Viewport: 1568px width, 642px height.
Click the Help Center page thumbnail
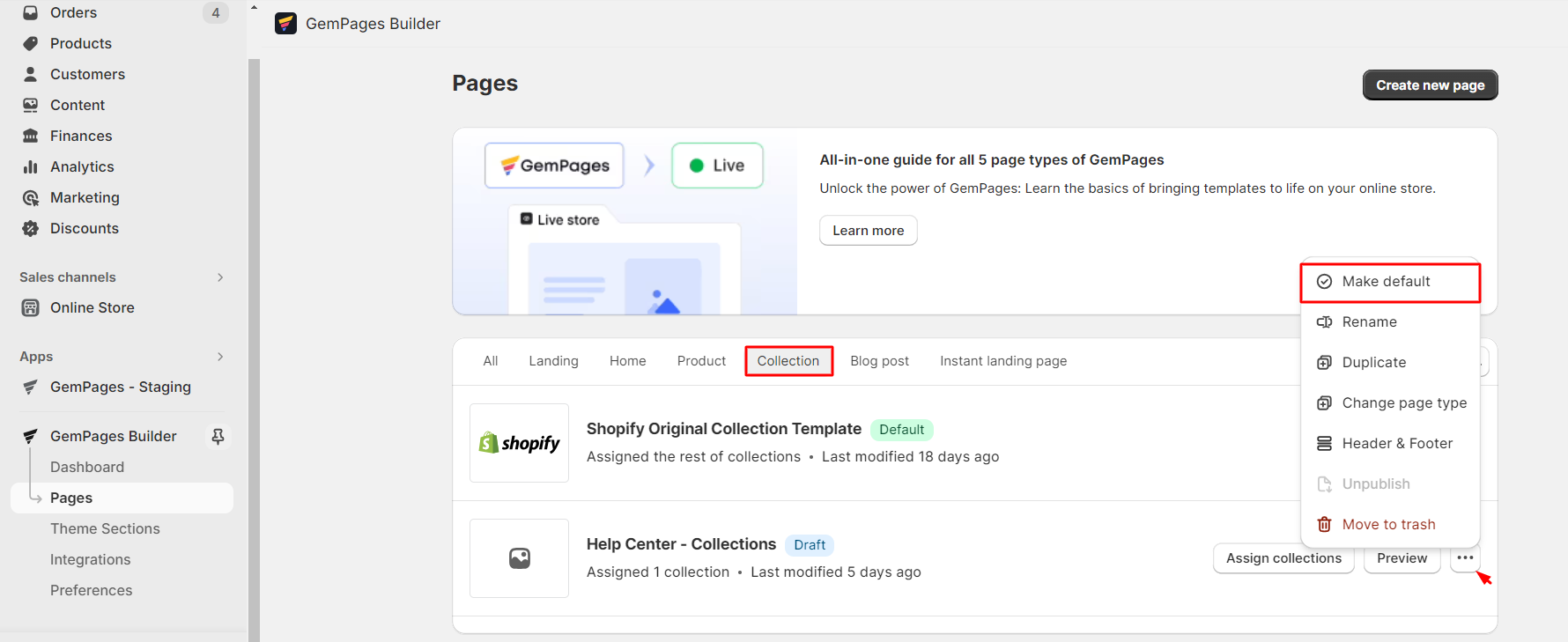[520, 558]
